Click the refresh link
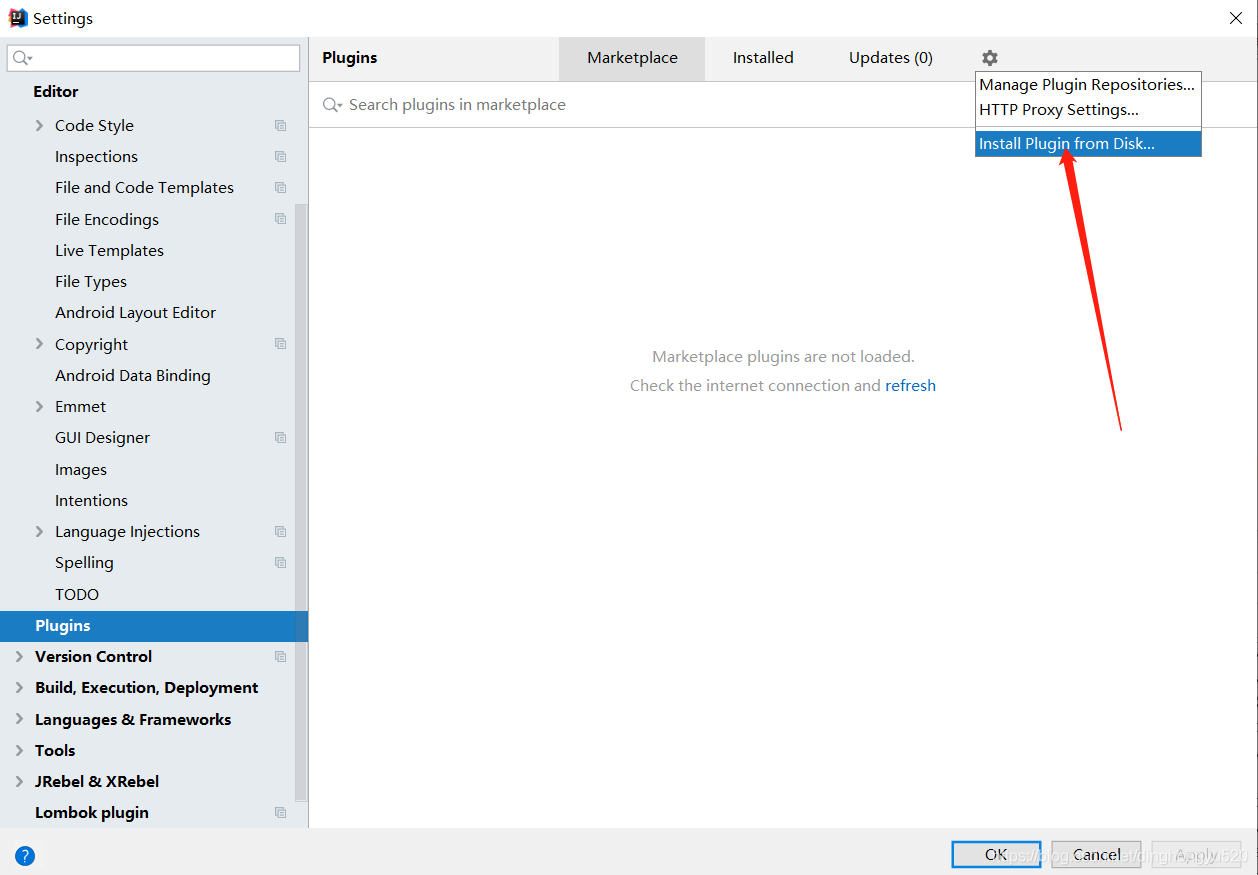1258x875 pixels. pos(910,386)
